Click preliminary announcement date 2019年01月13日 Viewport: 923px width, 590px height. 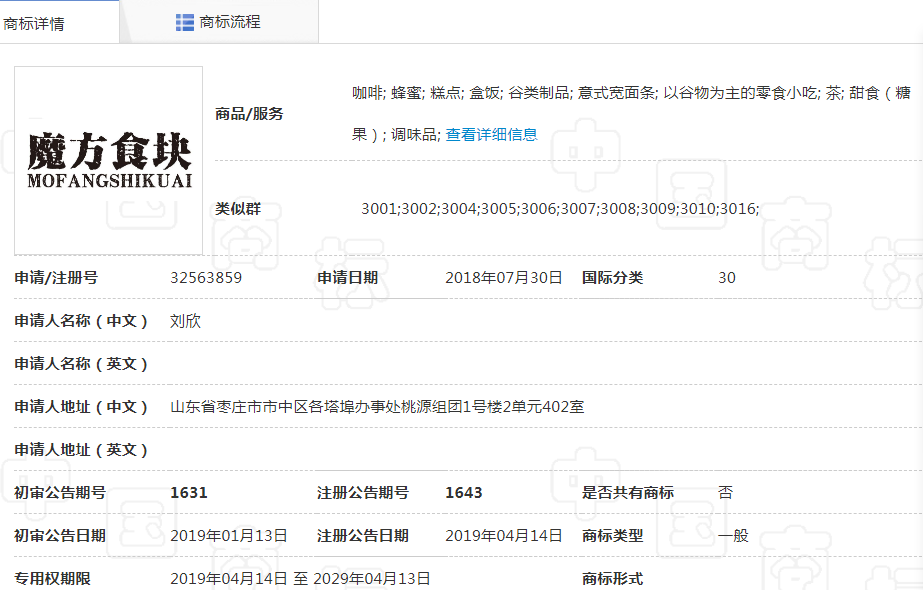point(229,536)
